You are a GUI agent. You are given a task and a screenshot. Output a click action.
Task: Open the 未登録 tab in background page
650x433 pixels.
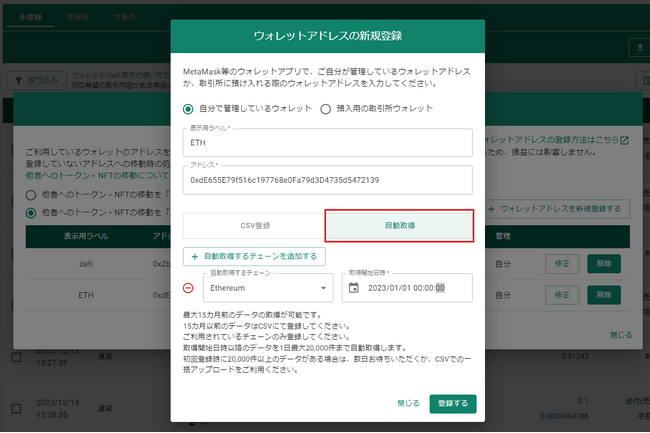coord(30,17)
